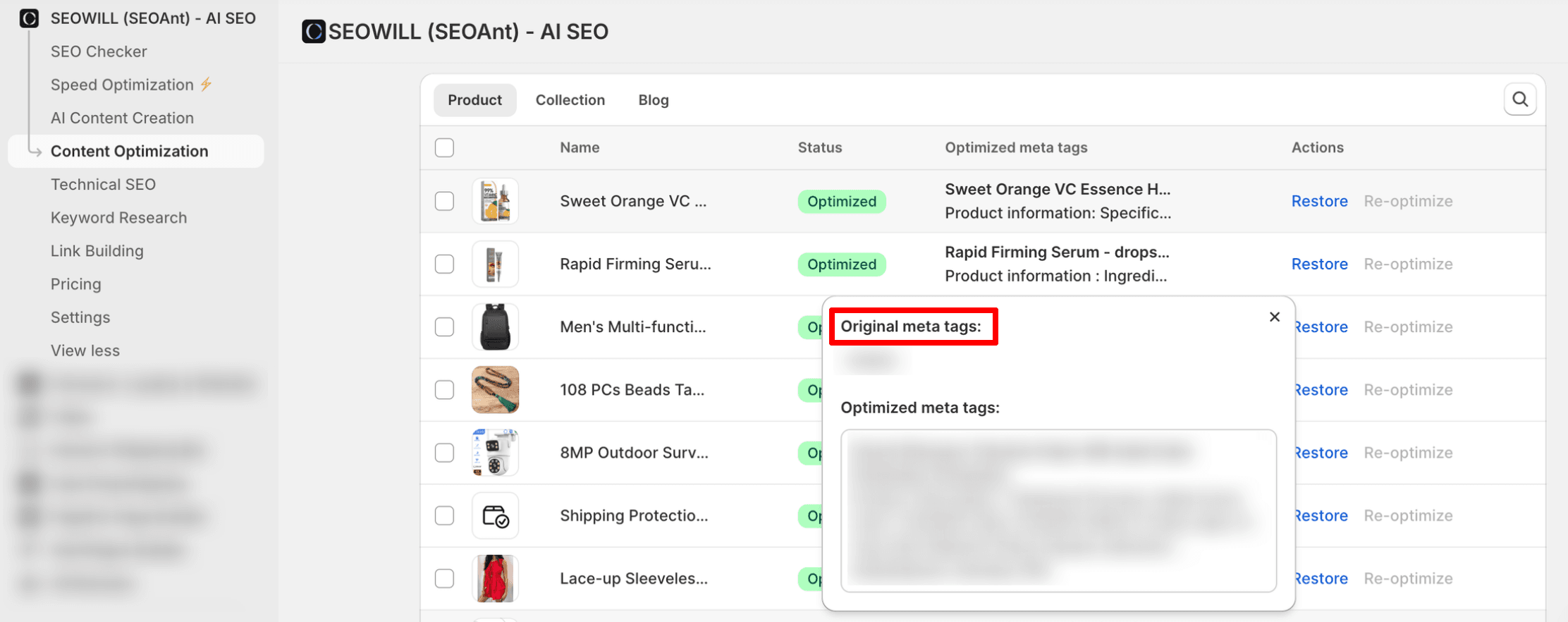1568x622 pixels.
Task: Click the red Lace-up dress thumbnail
Action: (495, 579)
